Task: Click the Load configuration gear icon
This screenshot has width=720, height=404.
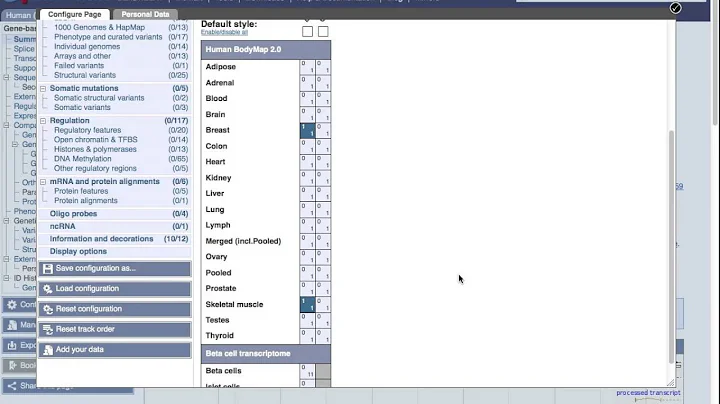Action: tap(48, 289)
